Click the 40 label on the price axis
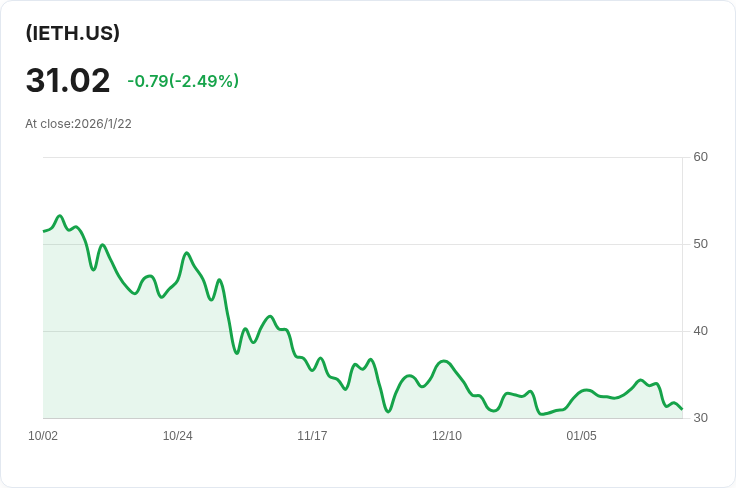The image size is (736, 488). [x=700, y=331]
